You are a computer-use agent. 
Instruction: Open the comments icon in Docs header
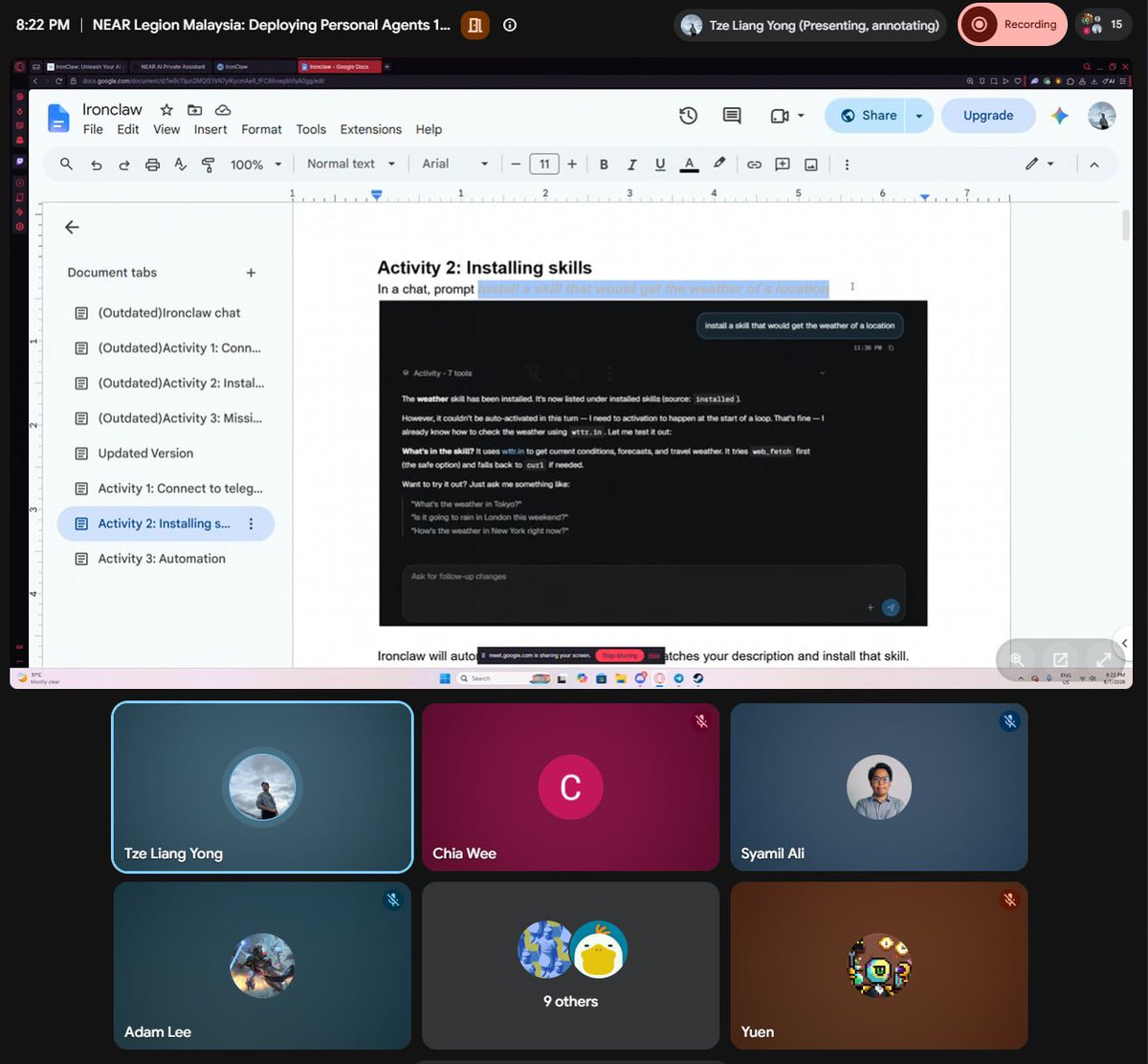point(732,116)
